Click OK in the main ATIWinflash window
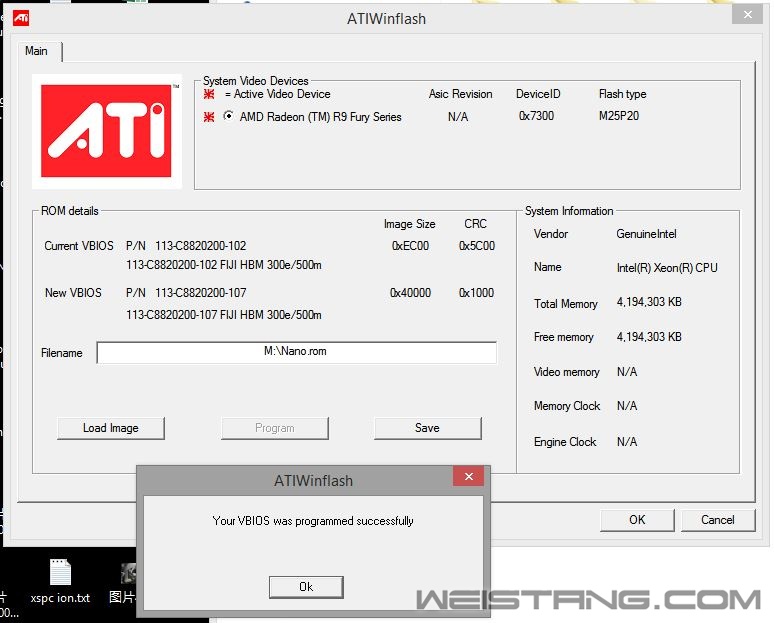This screenshot has height=623, width=774. coord(637,520)
